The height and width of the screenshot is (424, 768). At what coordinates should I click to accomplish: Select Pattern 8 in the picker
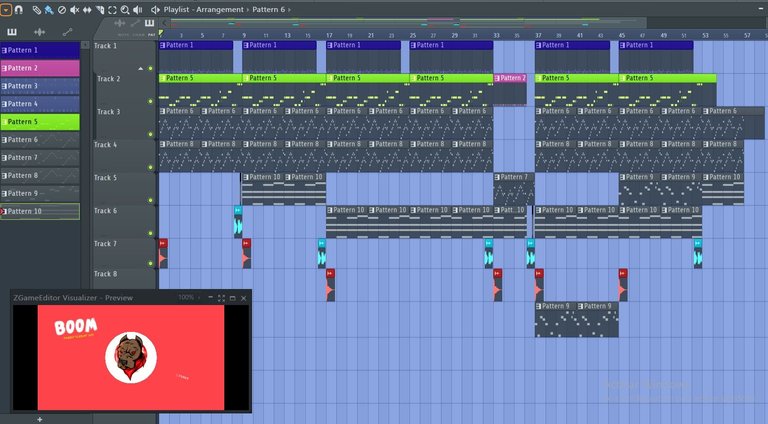(40, 175)
